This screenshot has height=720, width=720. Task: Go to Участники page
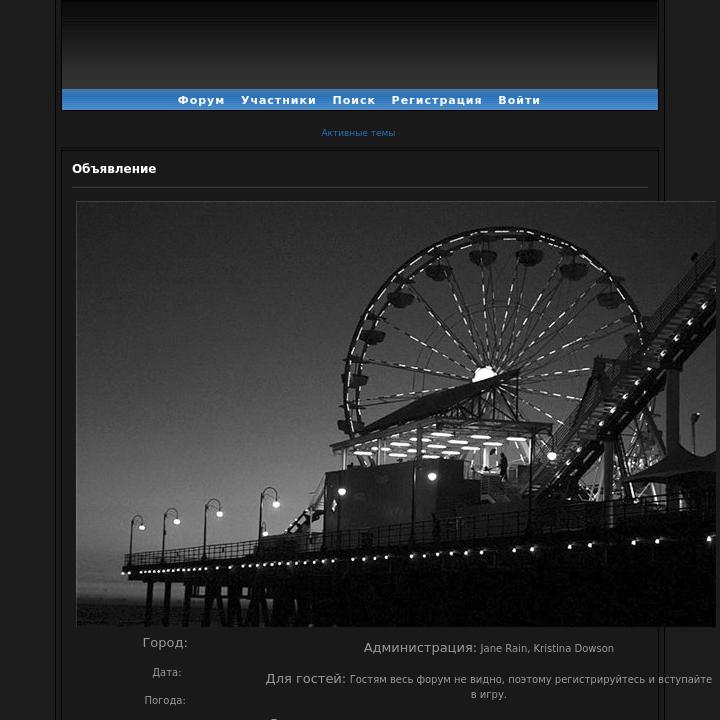tap(278, 100)
